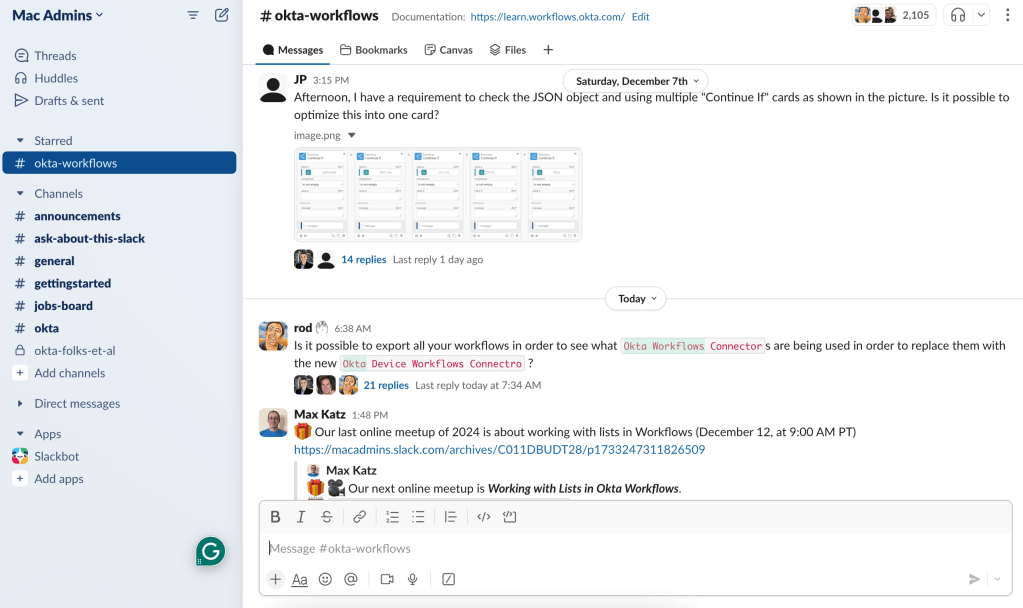Viewport: 1023px width, 608px height.
Task: Record a video clip
Action: [x=386, y=579]
